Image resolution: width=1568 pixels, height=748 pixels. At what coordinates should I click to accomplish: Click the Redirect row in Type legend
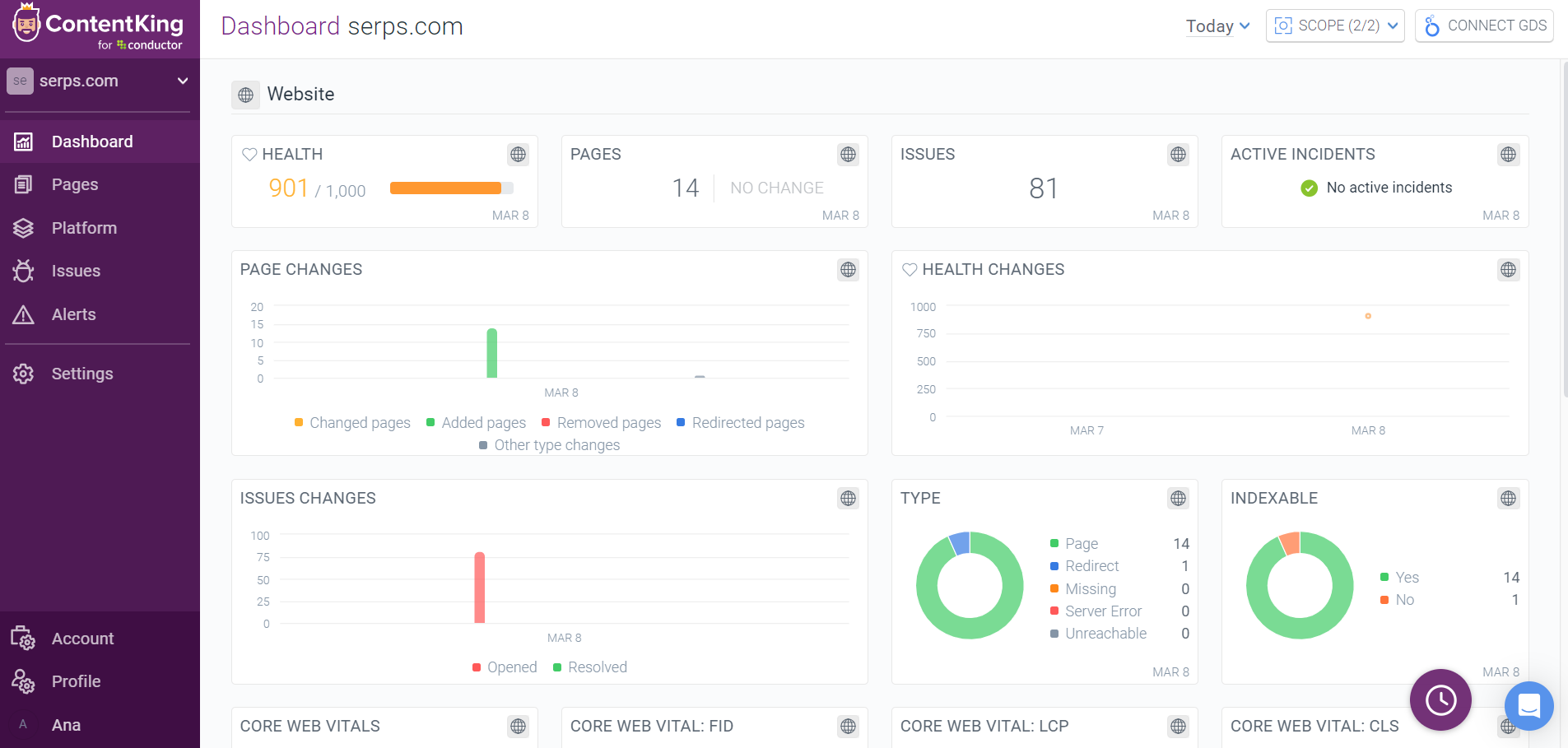[1119, 566]
